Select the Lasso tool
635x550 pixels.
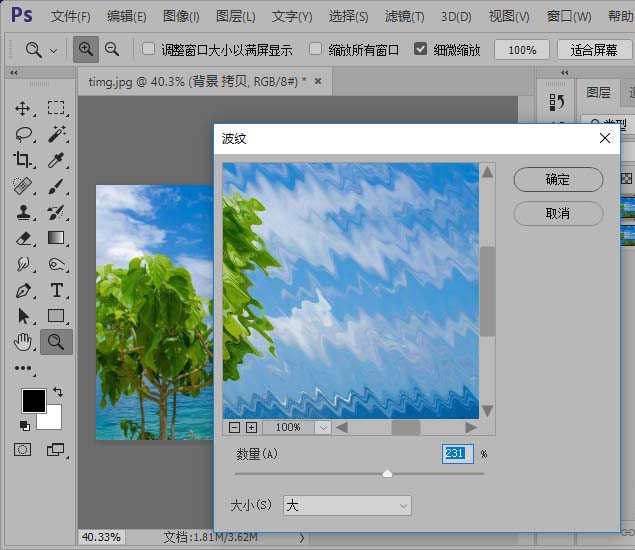[23, 134]
